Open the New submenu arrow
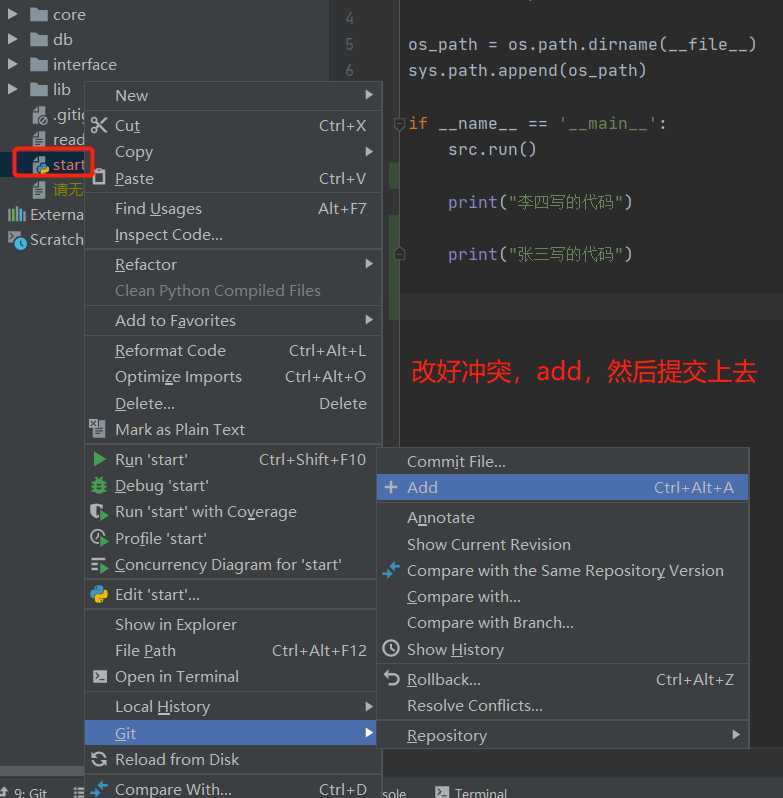This screenshot has width=783, height=798. click(x=369, y=95)
